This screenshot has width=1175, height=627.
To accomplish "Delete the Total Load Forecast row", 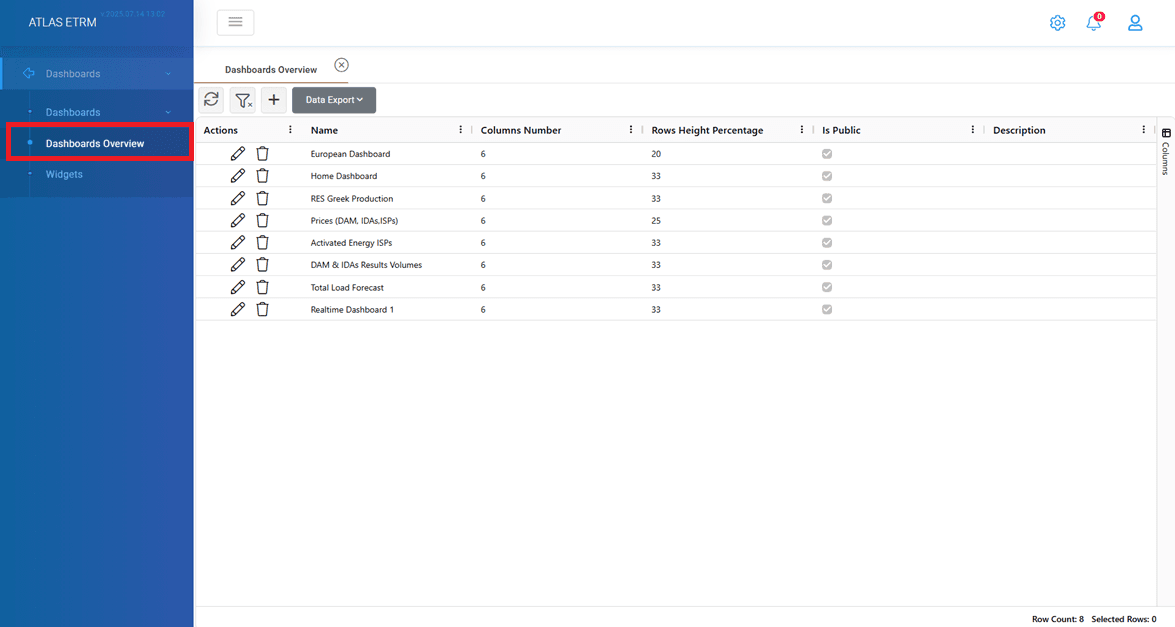I will point(262,287).
